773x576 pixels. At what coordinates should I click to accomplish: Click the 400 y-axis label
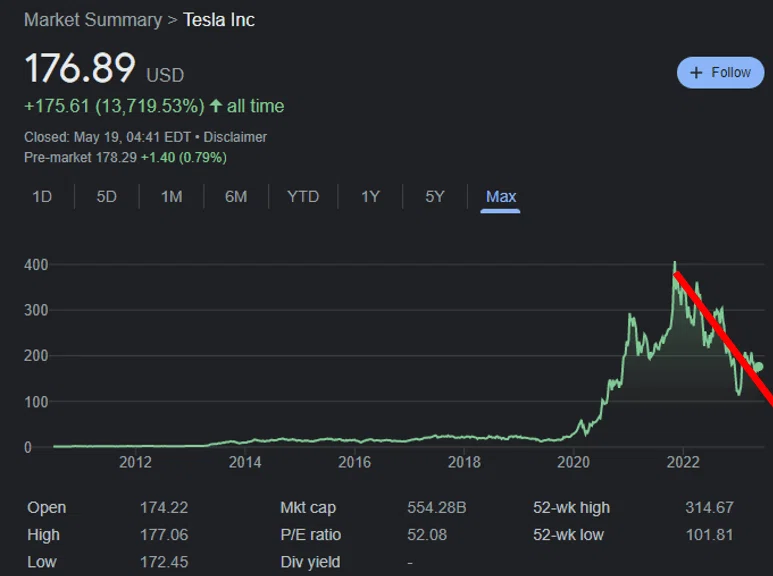tap(36, 265)
